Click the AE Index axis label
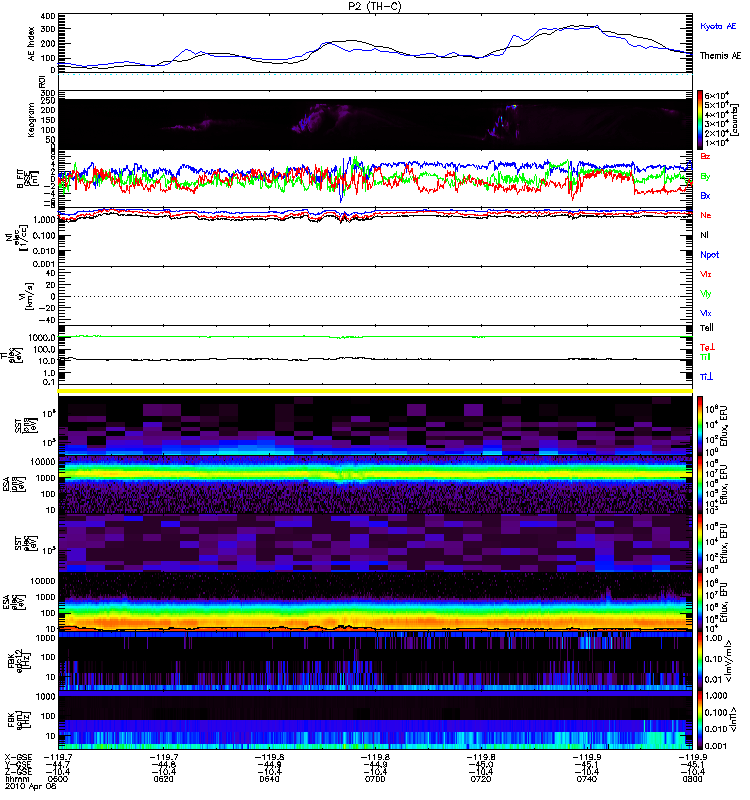 [x=31, y=44]
